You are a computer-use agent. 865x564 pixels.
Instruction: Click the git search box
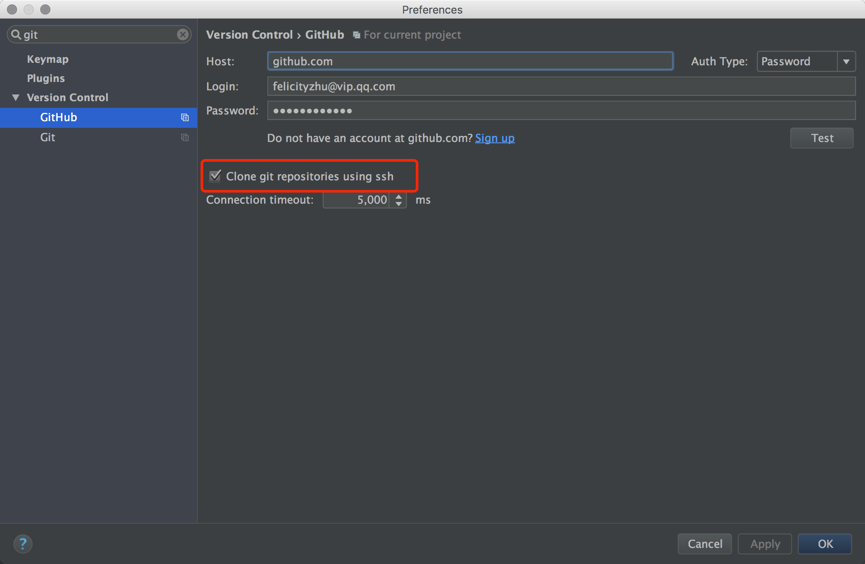99,35
